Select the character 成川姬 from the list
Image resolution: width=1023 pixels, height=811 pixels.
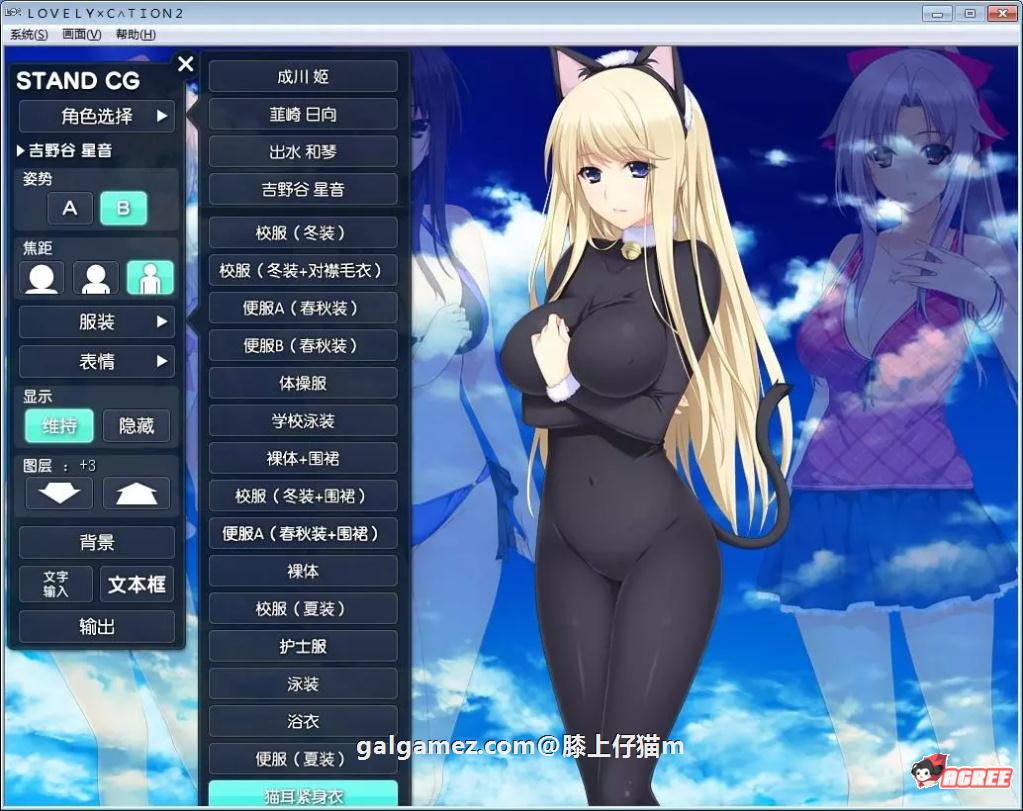pyautogui.click(x=303, y=76)
